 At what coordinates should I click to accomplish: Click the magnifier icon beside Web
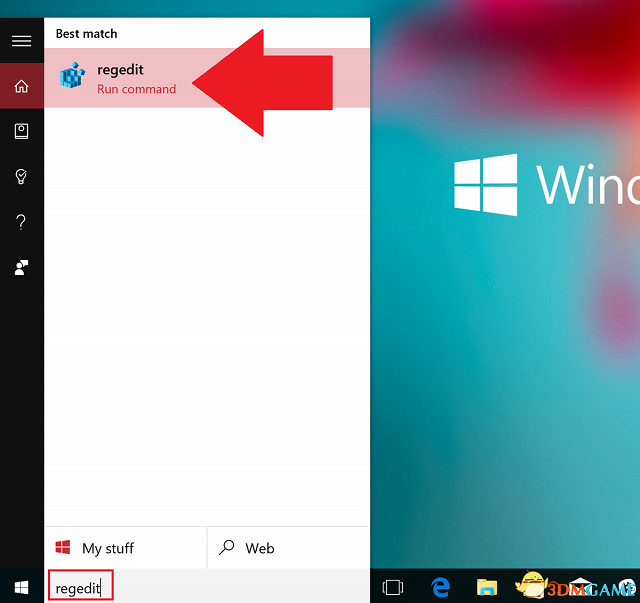point(228,548)
